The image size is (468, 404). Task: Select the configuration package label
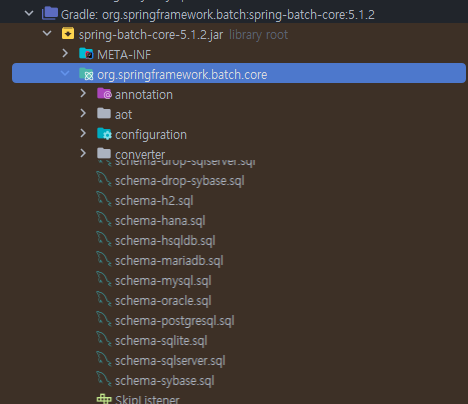151,135
